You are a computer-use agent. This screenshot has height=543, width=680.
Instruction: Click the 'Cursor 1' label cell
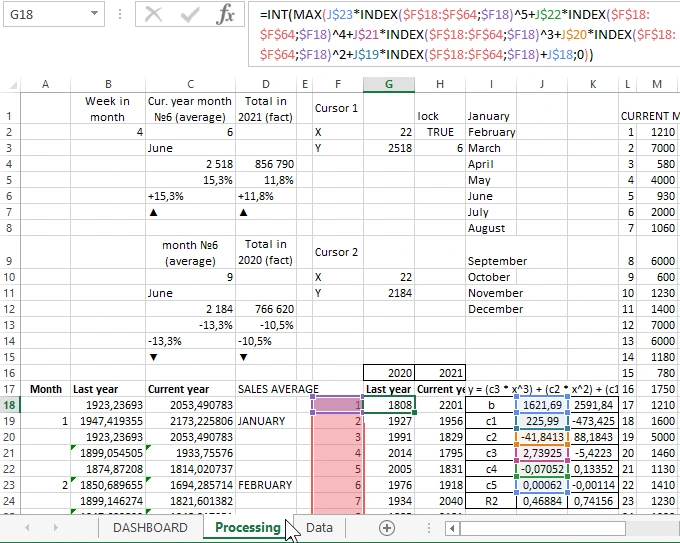point(338,108)
